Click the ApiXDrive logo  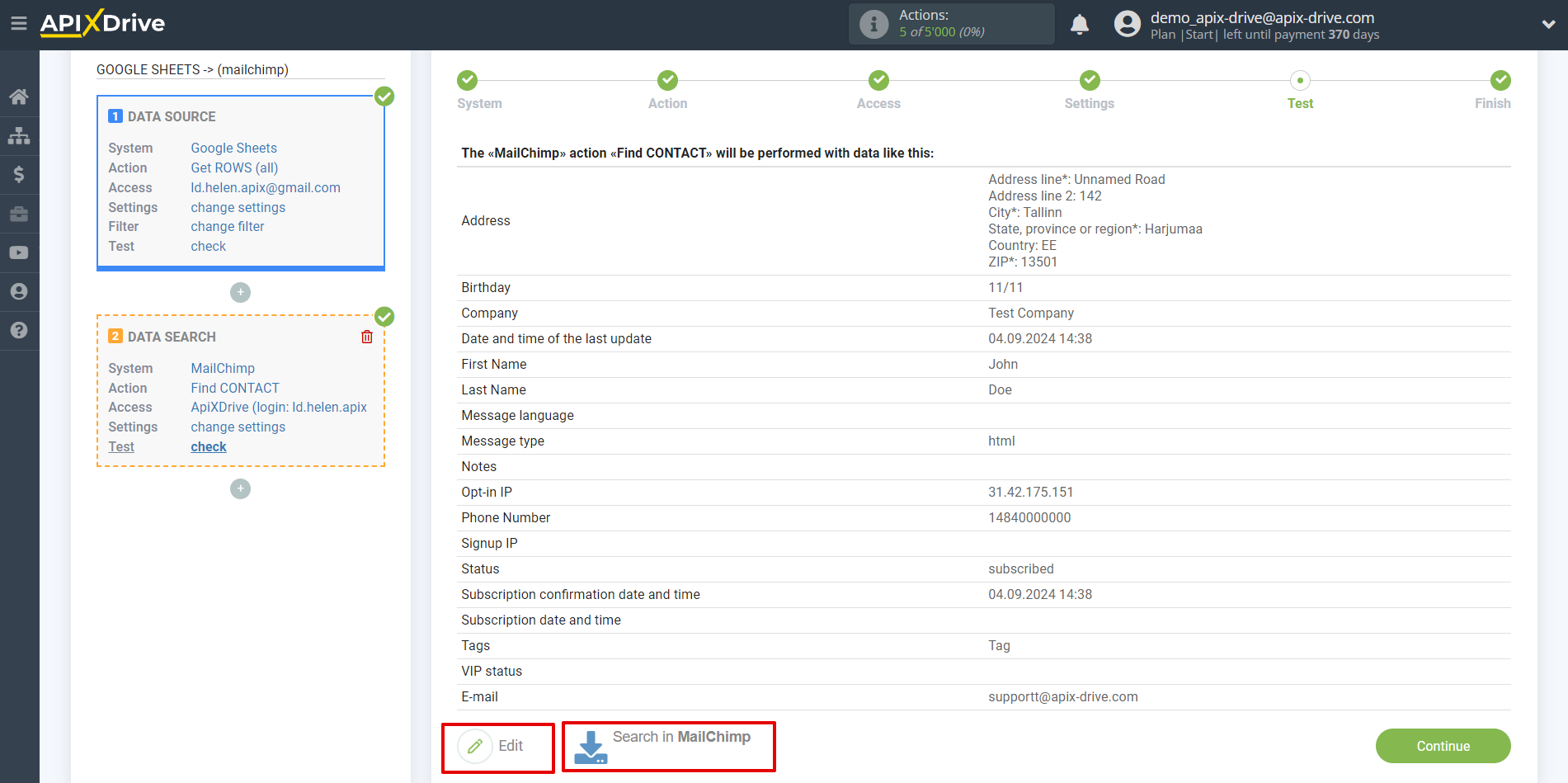pos(102,23)
